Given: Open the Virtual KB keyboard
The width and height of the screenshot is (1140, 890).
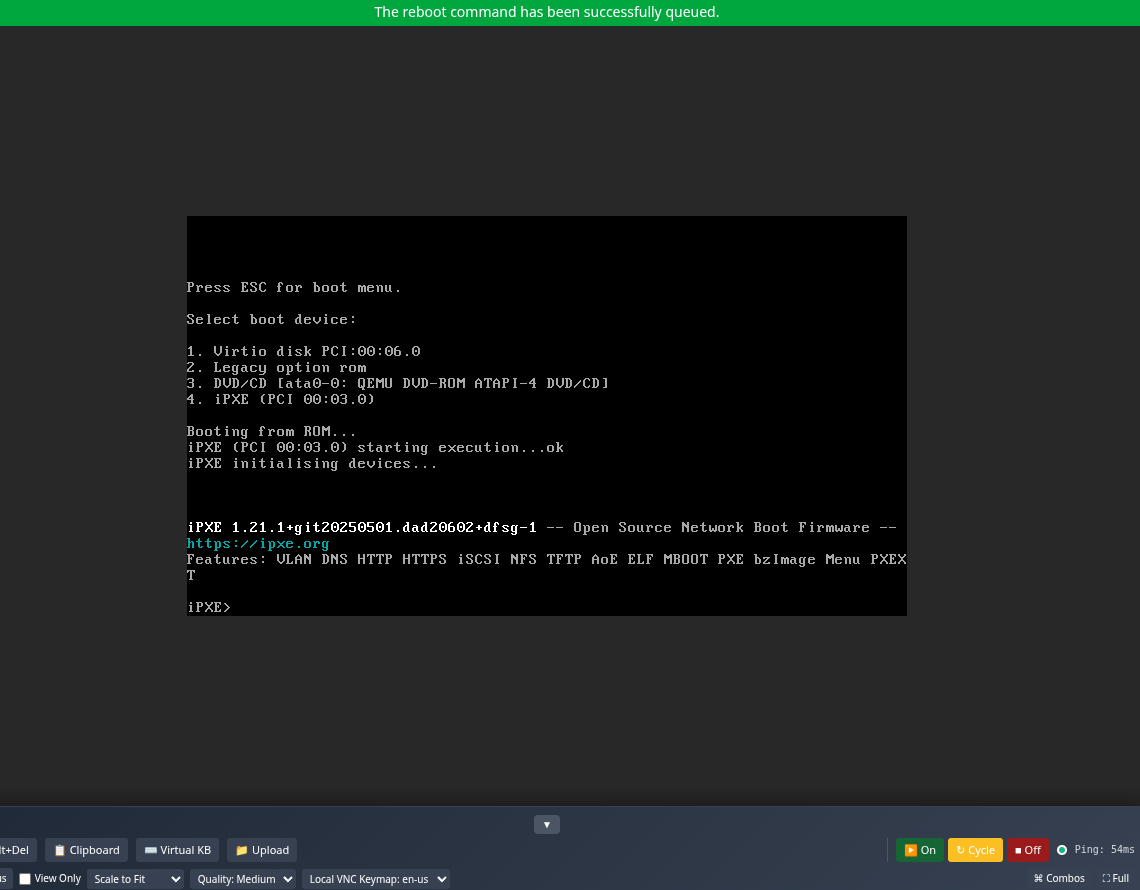Looking at the screenshot, I should coord(177,849).
